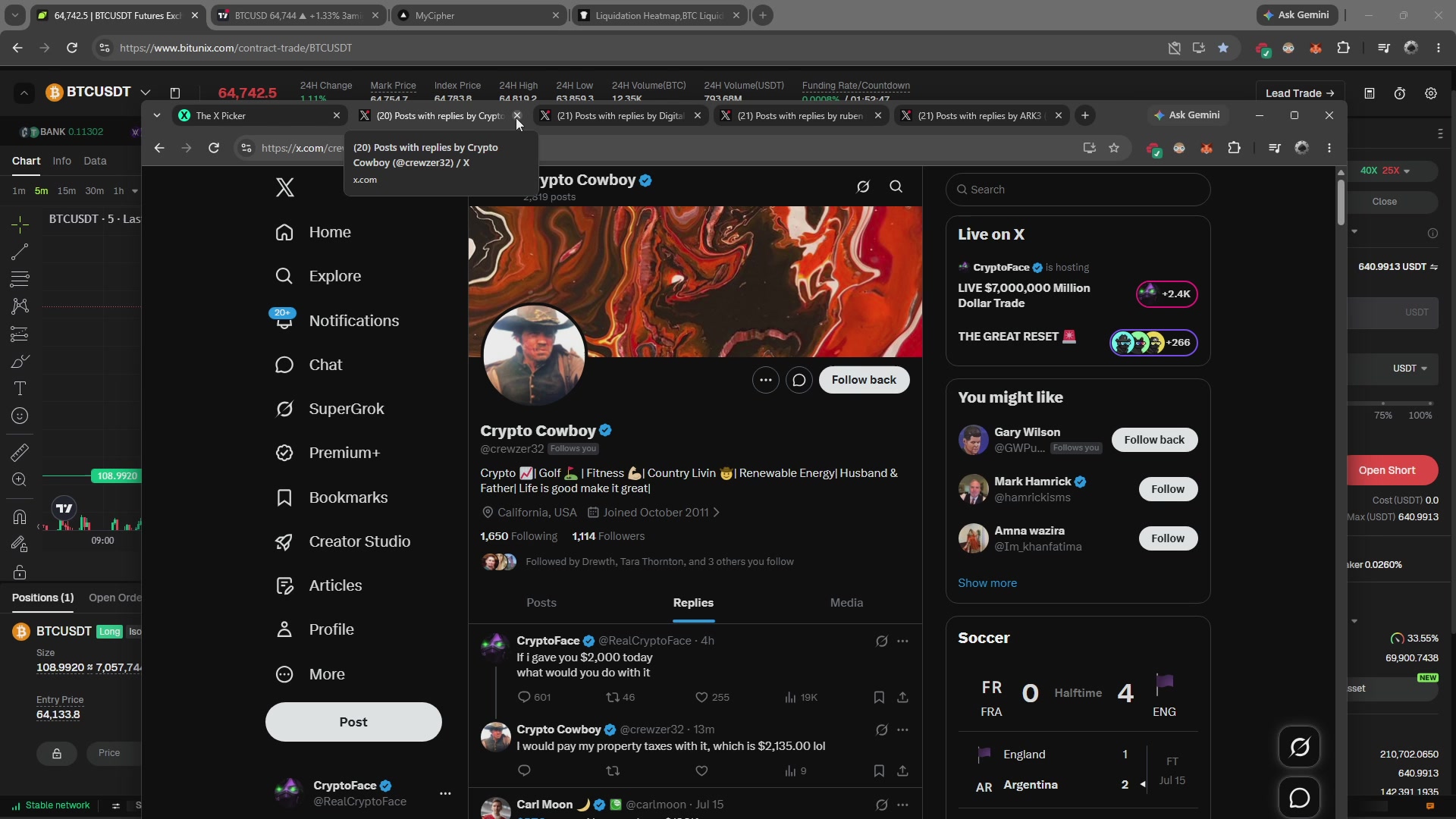The image size is (1456, 819).
Task: Bookmark the bitunix page with star icon
Action: click(1223, 48)
